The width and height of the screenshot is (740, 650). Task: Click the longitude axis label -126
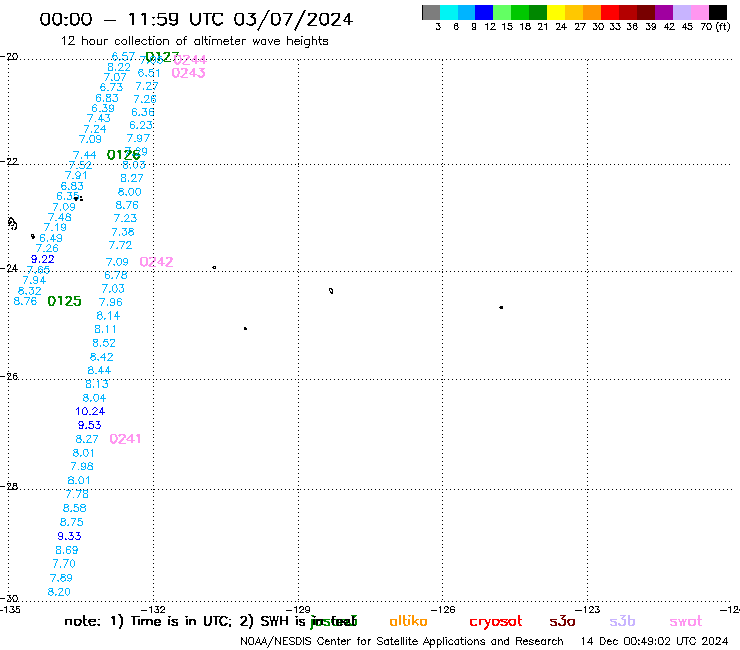443,609
